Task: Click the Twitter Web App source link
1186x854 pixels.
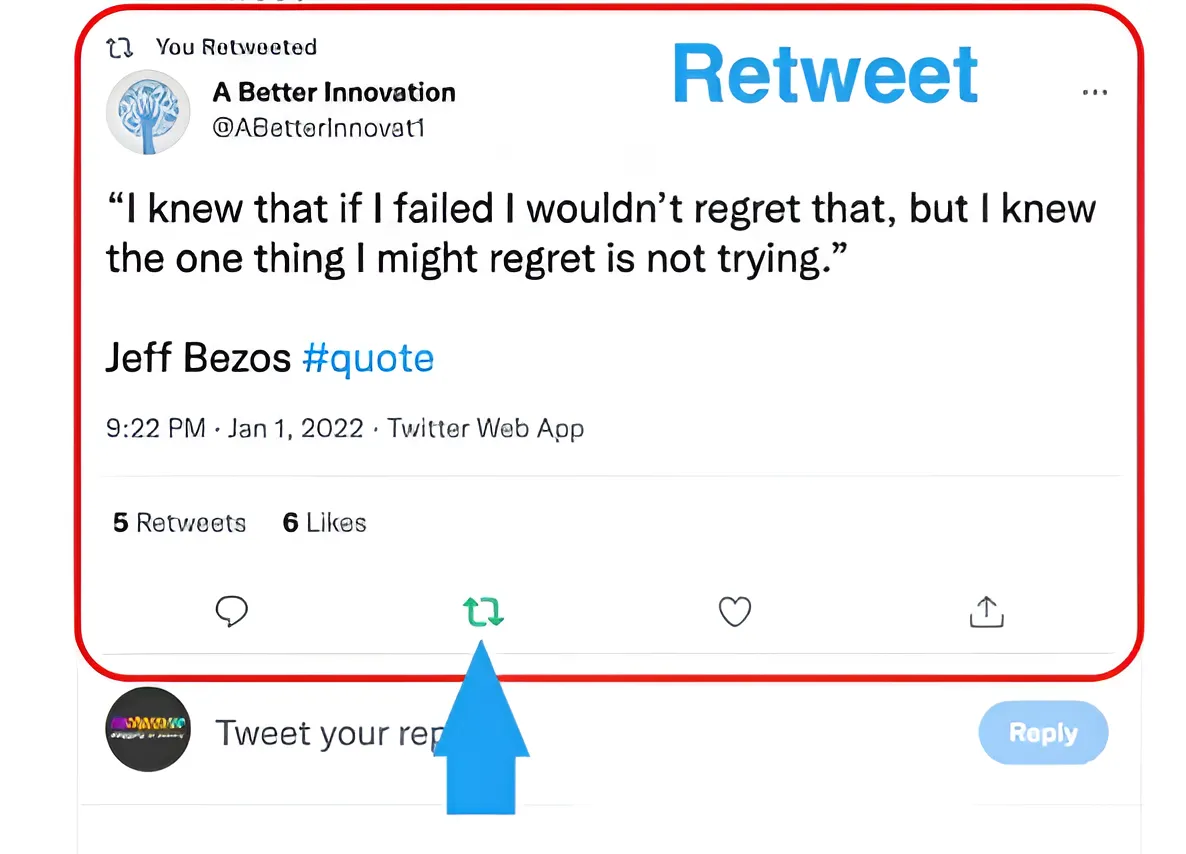Action: [x=486, y=429]
